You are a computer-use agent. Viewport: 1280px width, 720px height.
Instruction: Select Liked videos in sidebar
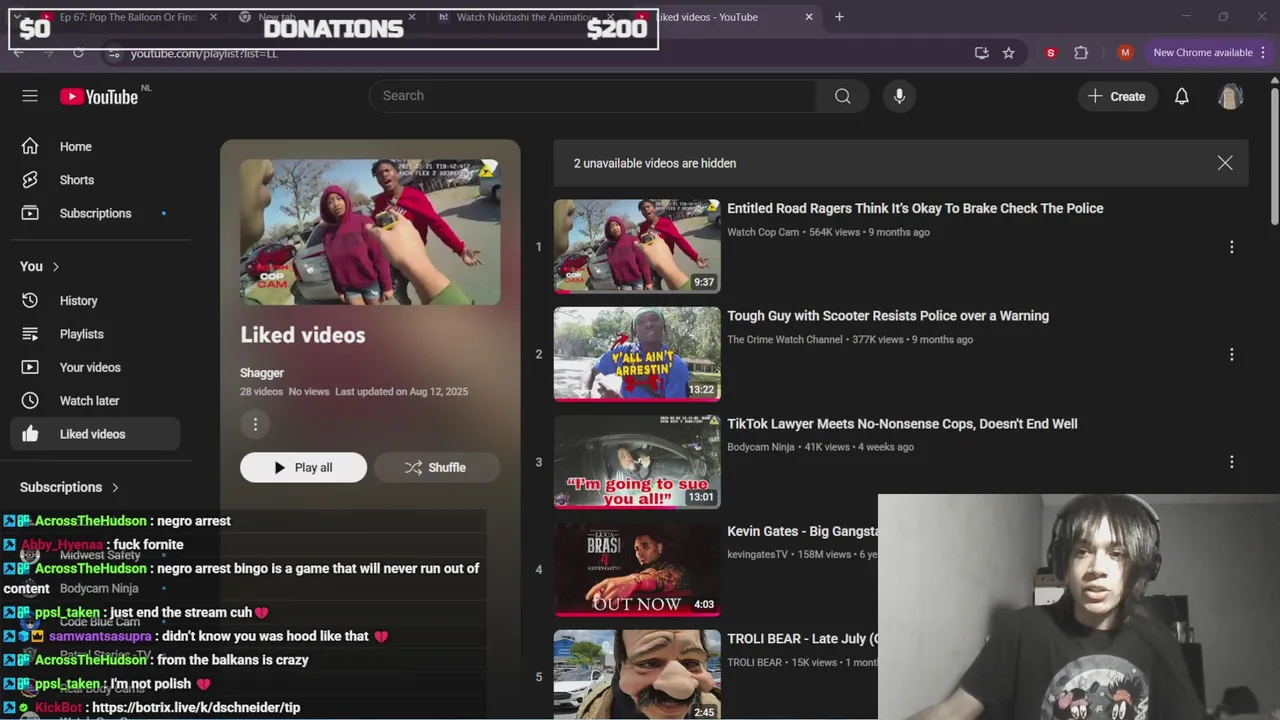(95, 434)
